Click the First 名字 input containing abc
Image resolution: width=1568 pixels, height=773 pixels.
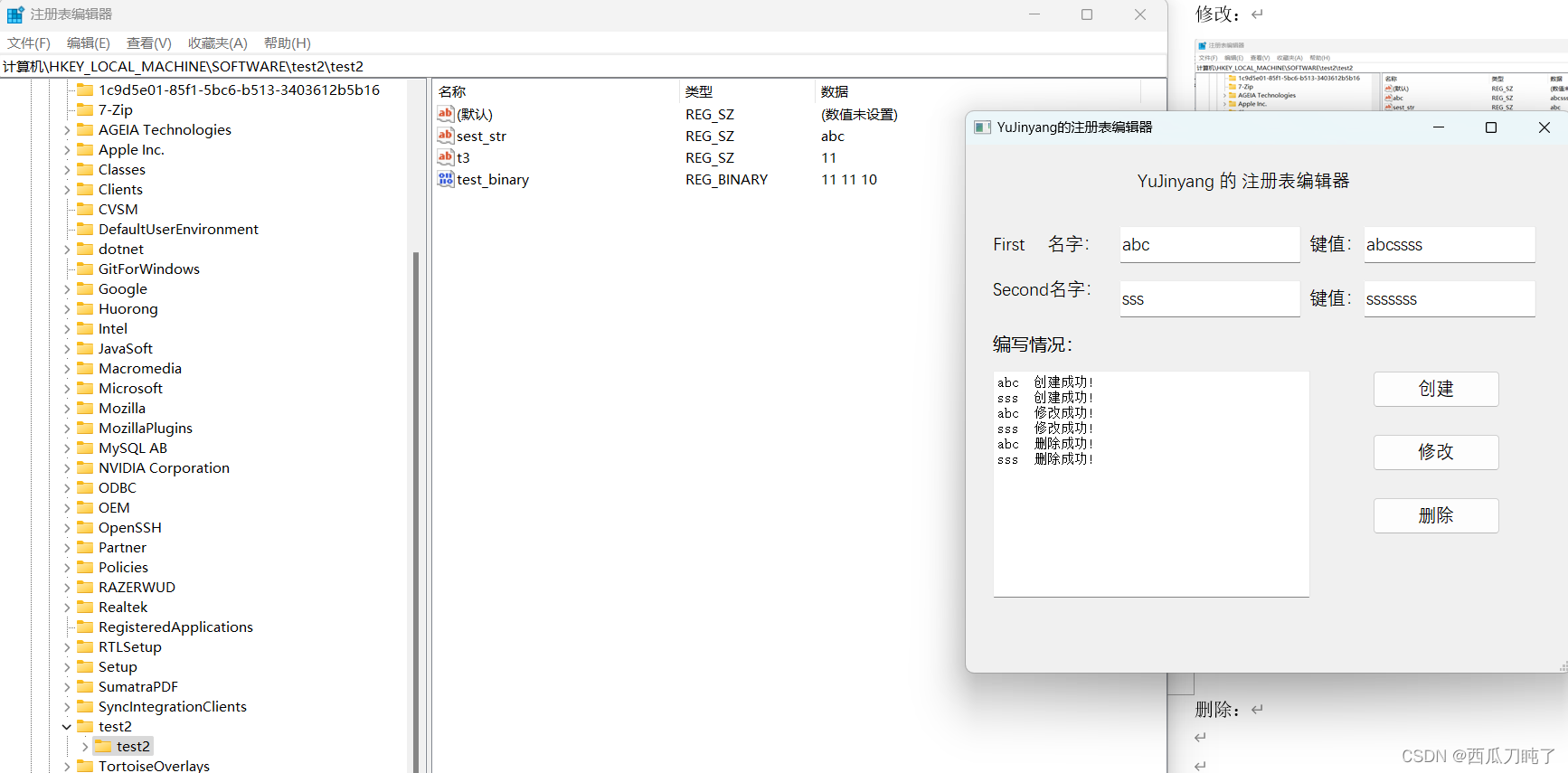1210,244
